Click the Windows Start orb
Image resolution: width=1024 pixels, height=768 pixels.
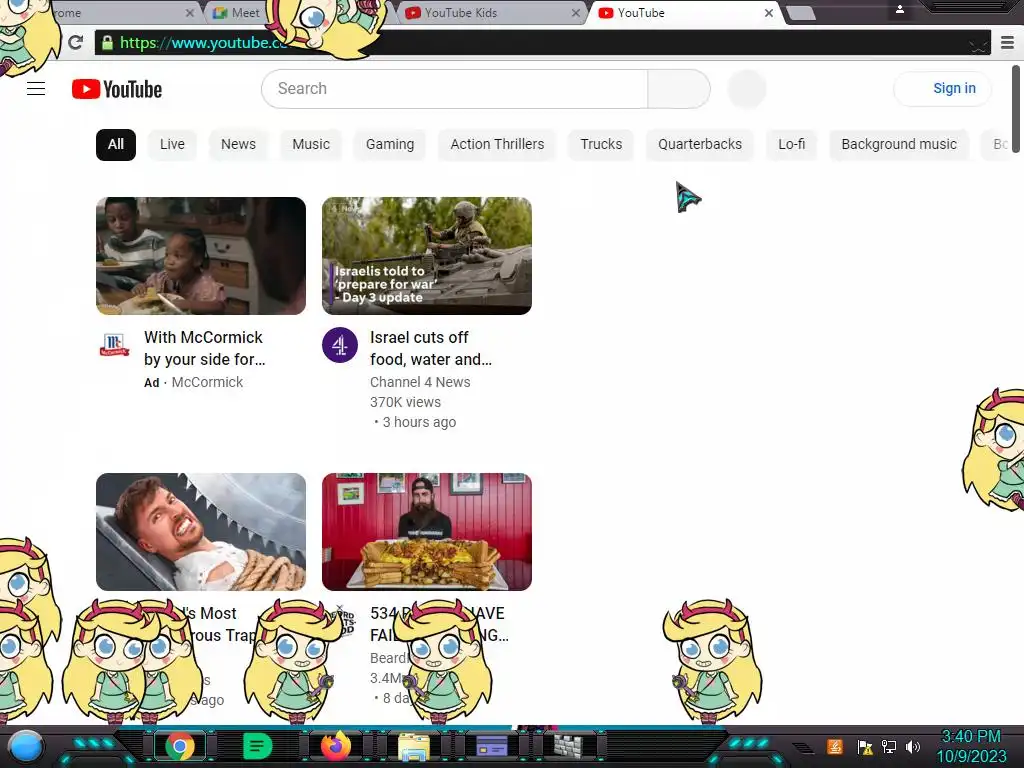(25, 746)
